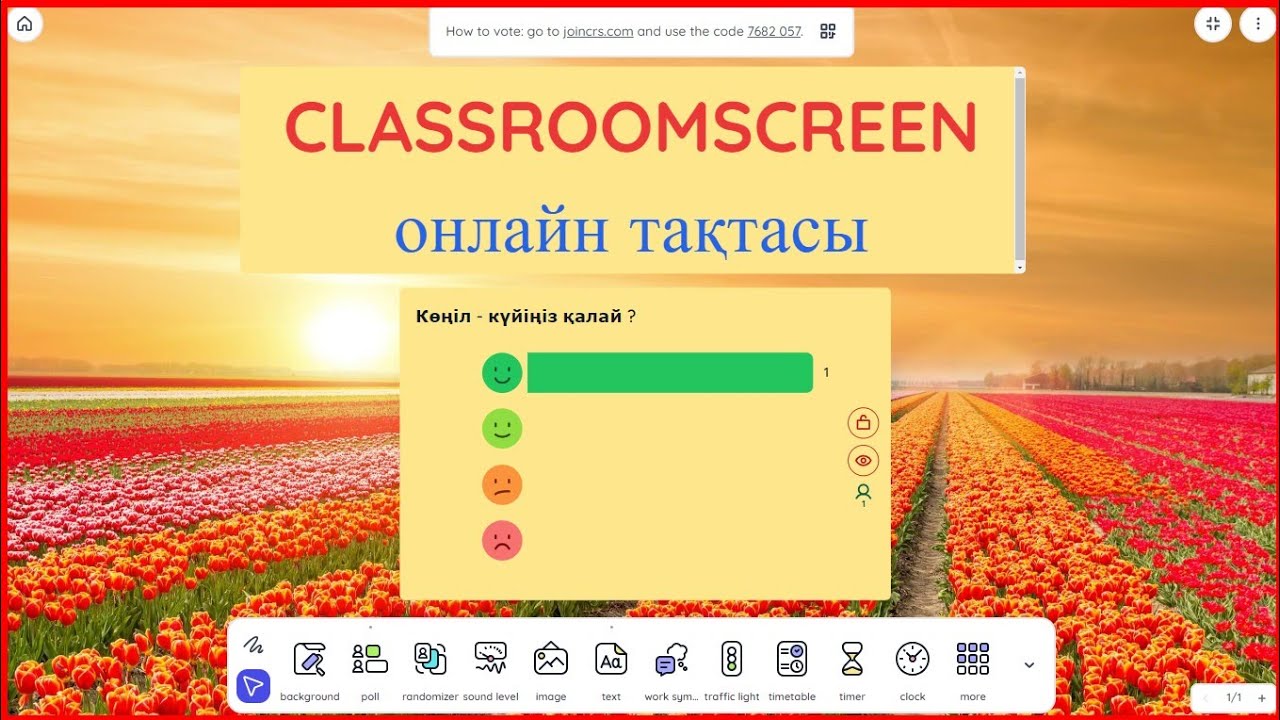Click the poll participants count icon
Viewport: 1280px width, 720px height.
[863, 495]
